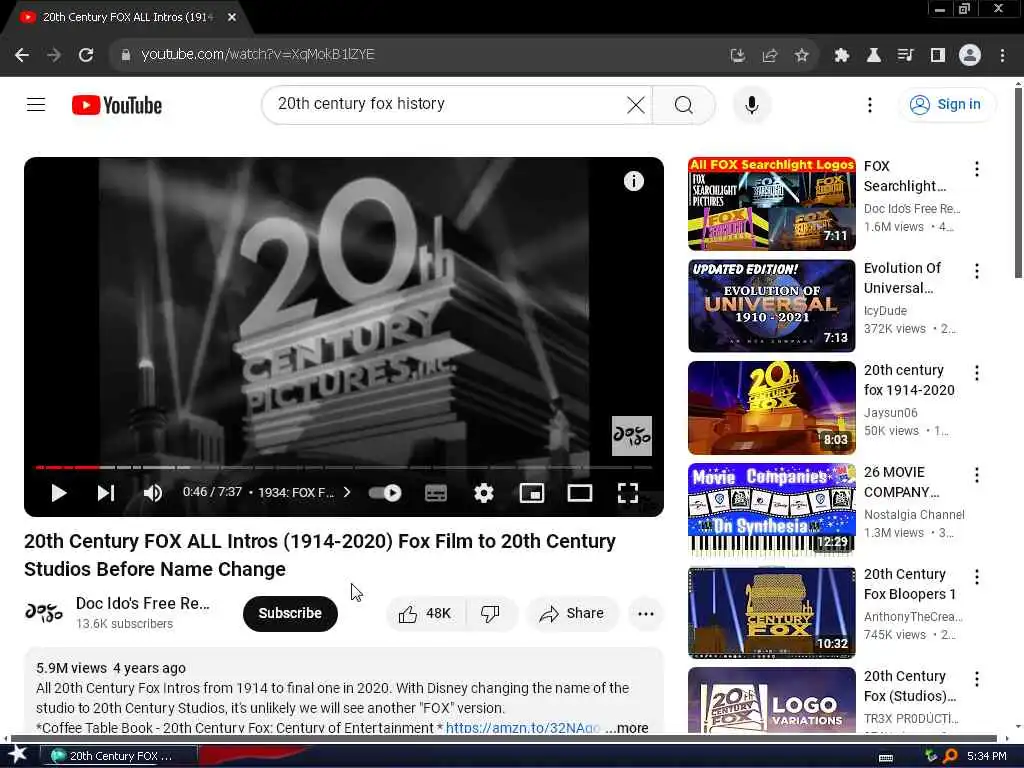Open the keyboard tray icon
The width and height of the screenshot is (1024, 768).
[x=886, y=758]
